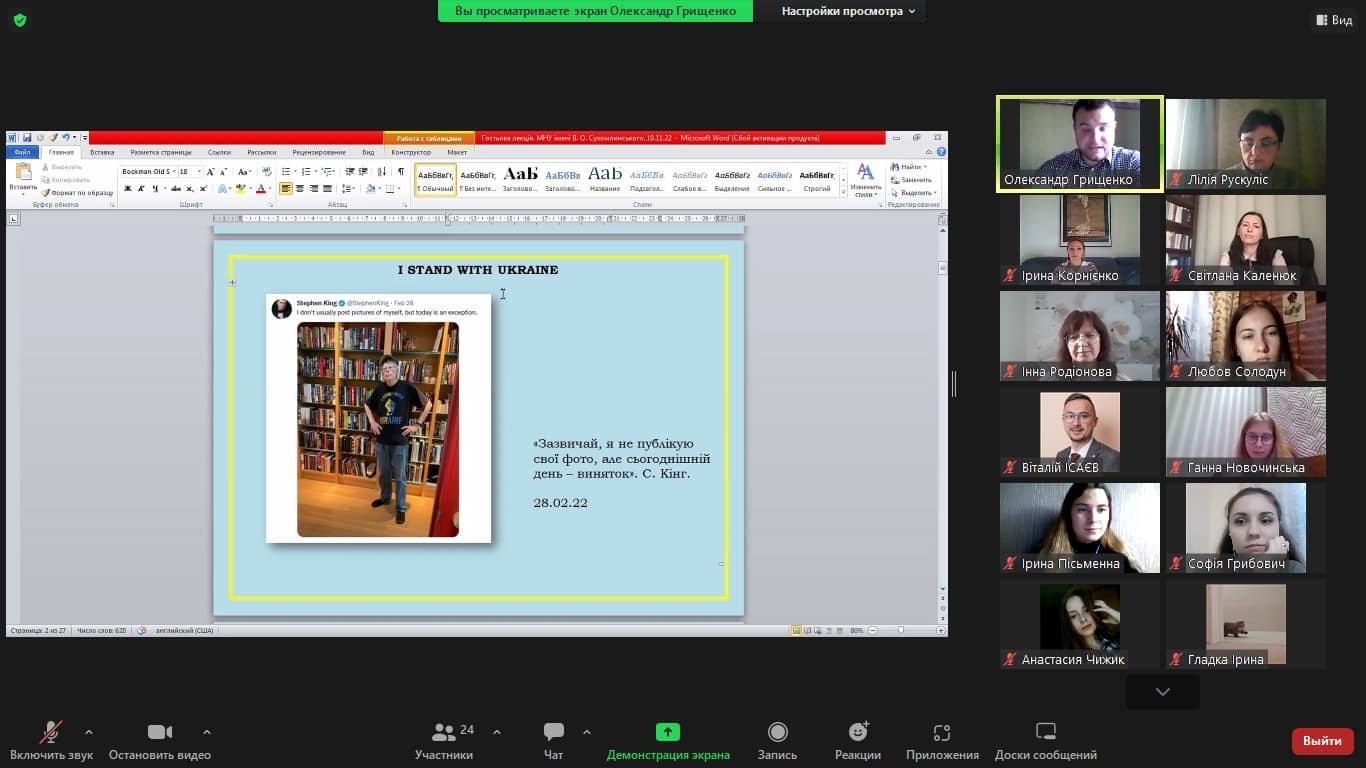The height and width of the screenshot is (768, 1366).
Task: Open the Участники participants panel
Action: click(x=444, y=741)
